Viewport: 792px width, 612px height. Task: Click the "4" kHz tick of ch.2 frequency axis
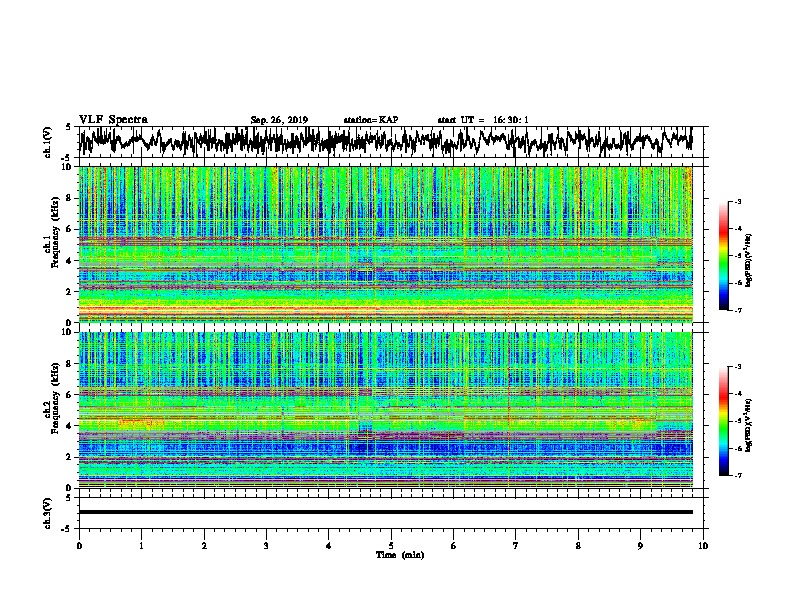click(x=70, y=426)
